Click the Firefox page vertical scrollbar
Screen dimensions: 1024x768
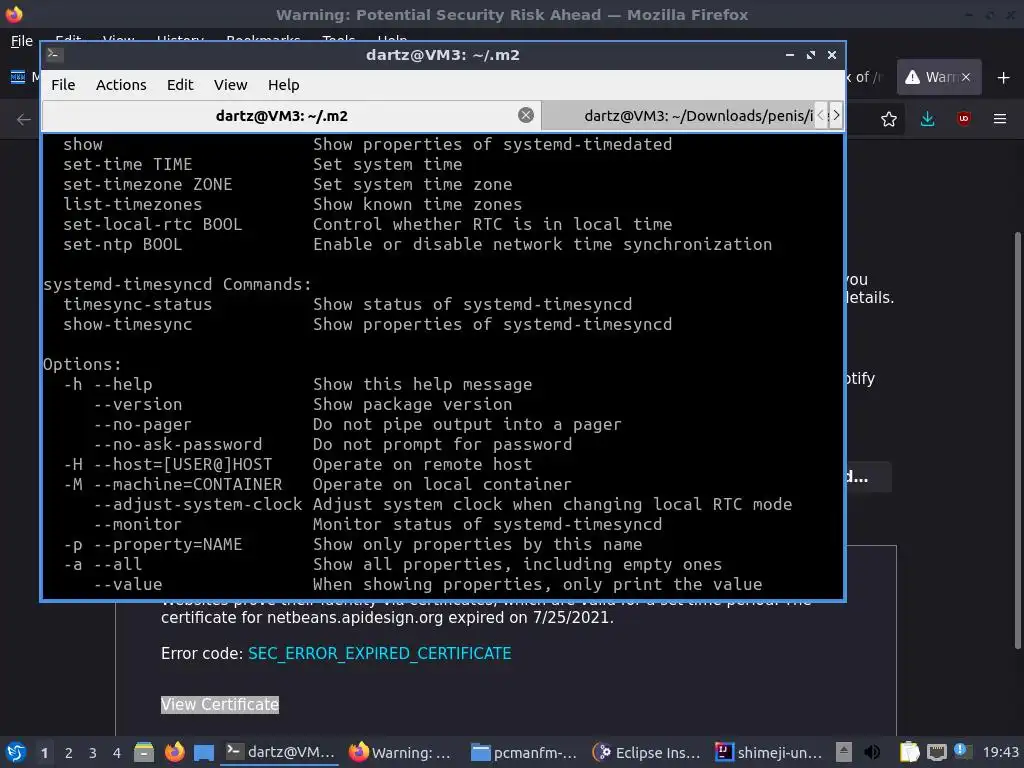click(x=1017, y=441)
